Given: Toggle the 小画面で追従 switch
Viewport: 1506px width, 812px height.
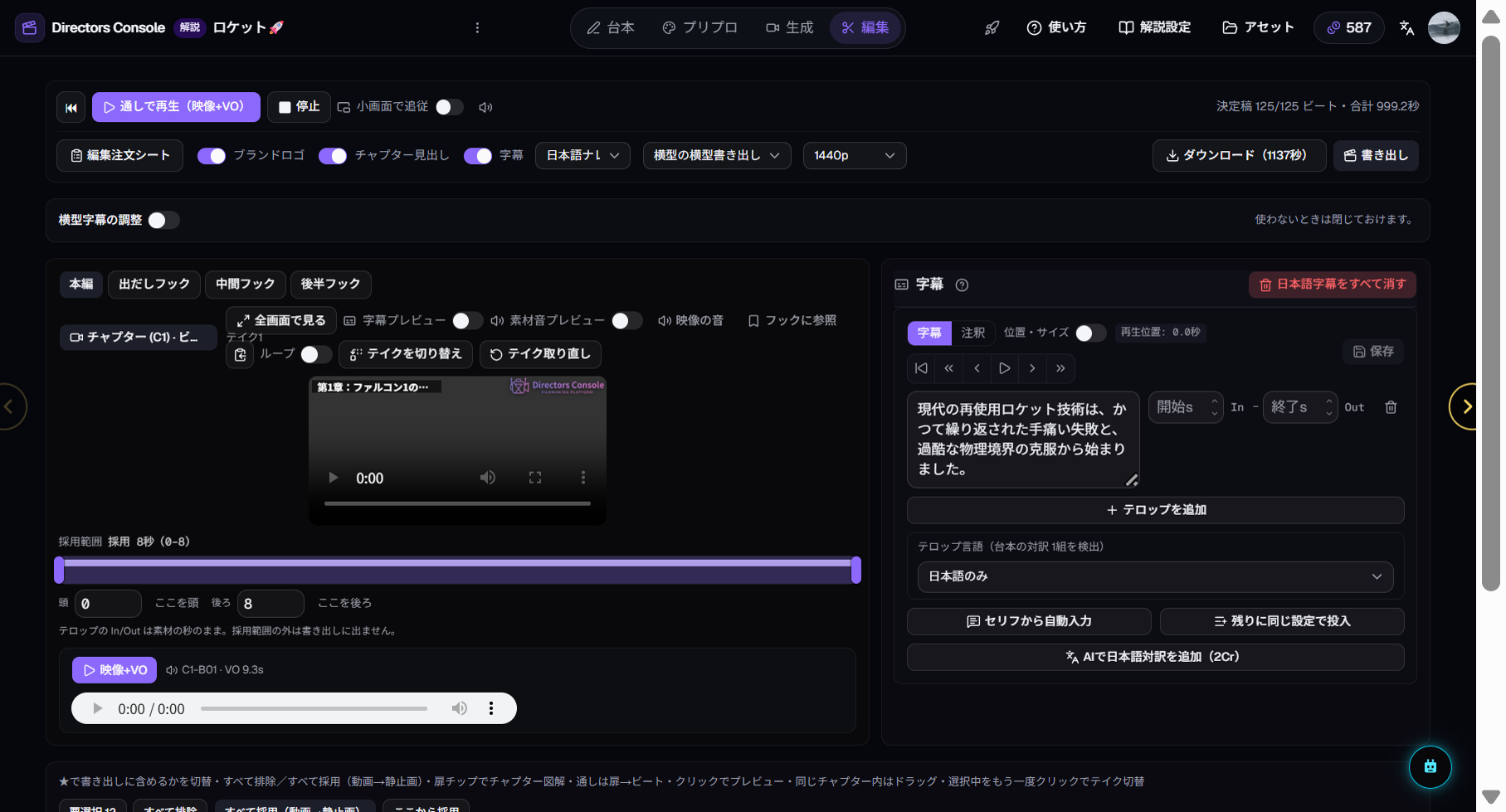Looking at the screenshot, I should (450, 107).
